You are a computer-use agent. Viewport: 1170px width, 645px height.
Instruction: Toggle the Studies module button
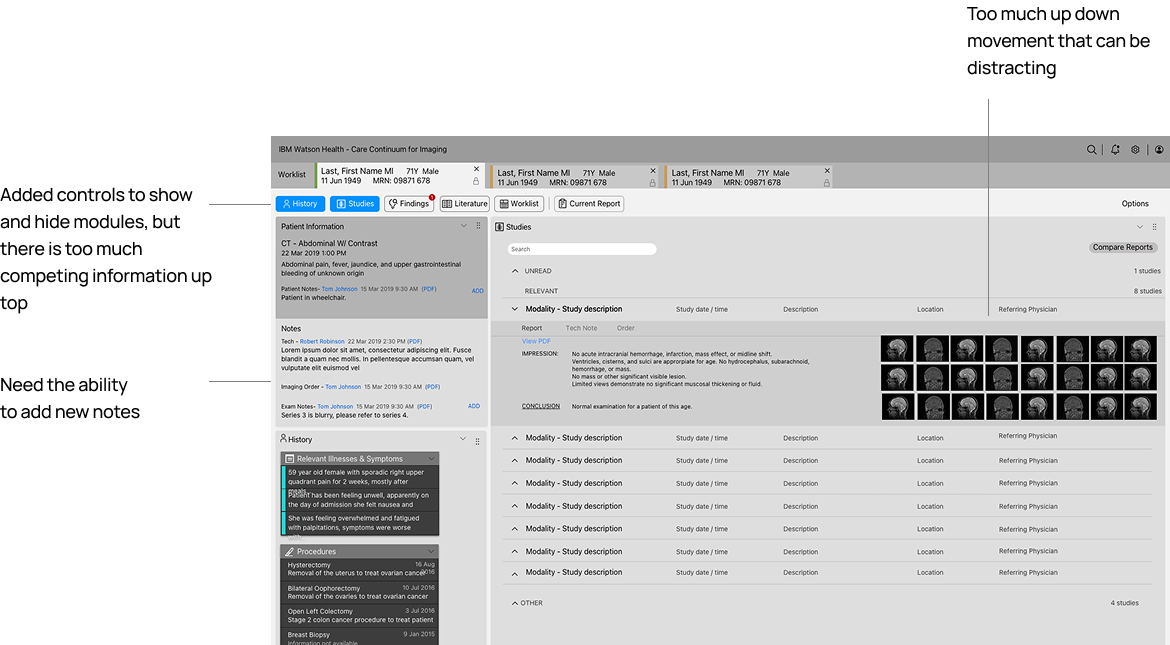coord(354,204)
